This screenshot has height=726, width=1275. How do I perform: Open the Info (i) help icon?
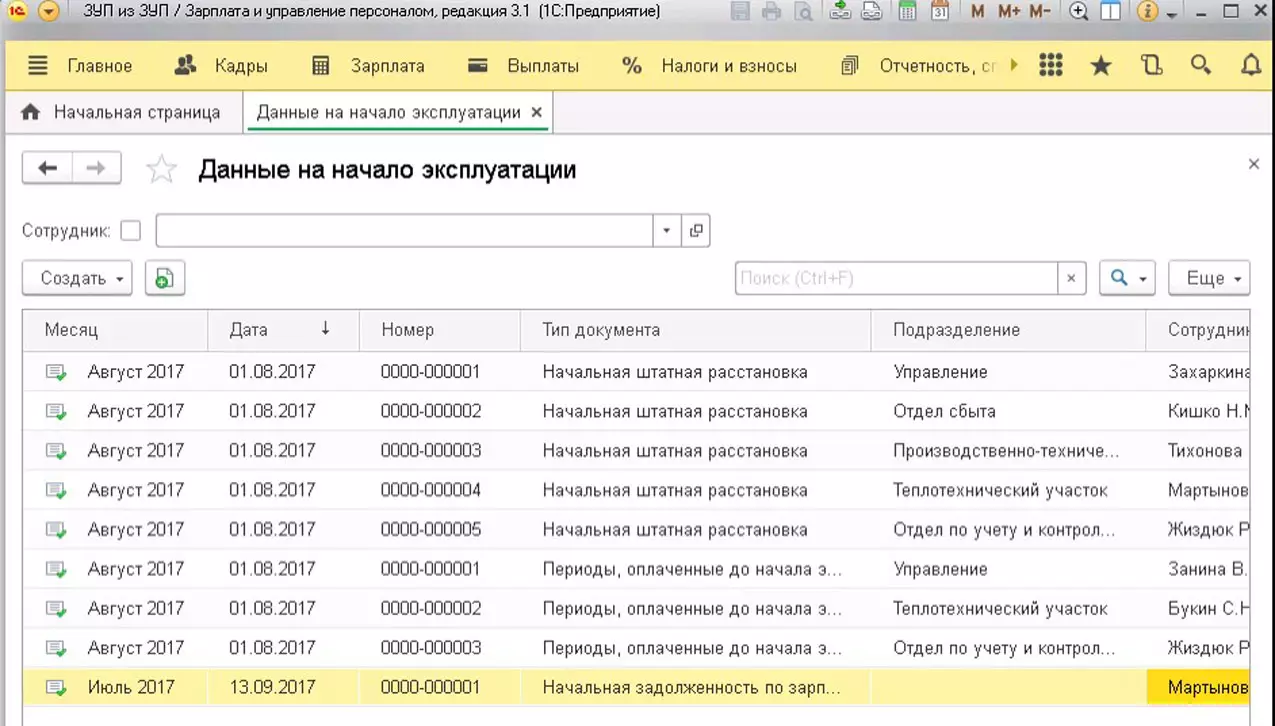[1148, 12]
